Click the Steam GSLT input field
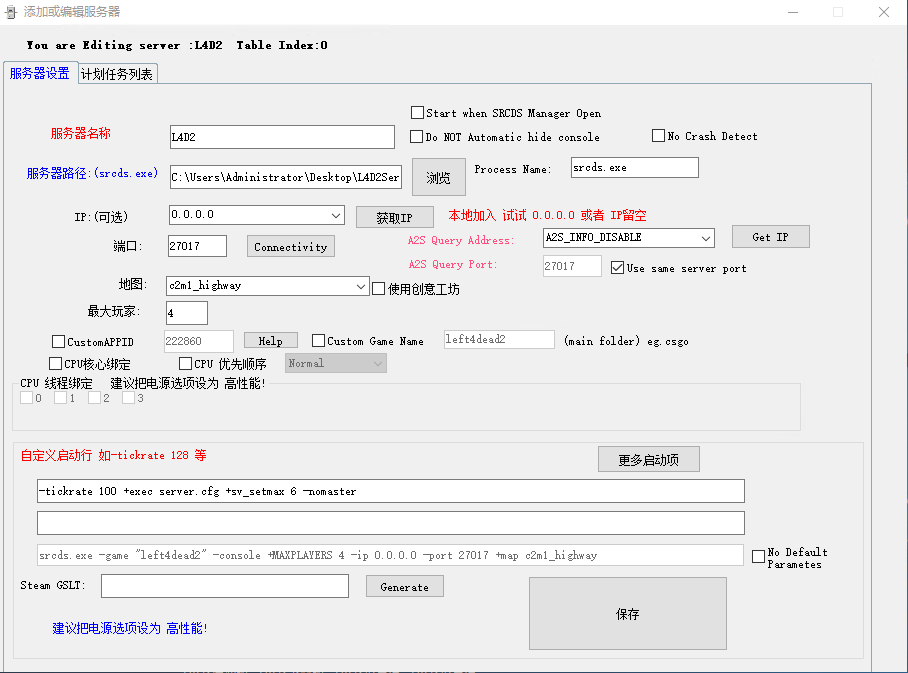The width and height of the screenshot is (908, 673). coord(225,586)
